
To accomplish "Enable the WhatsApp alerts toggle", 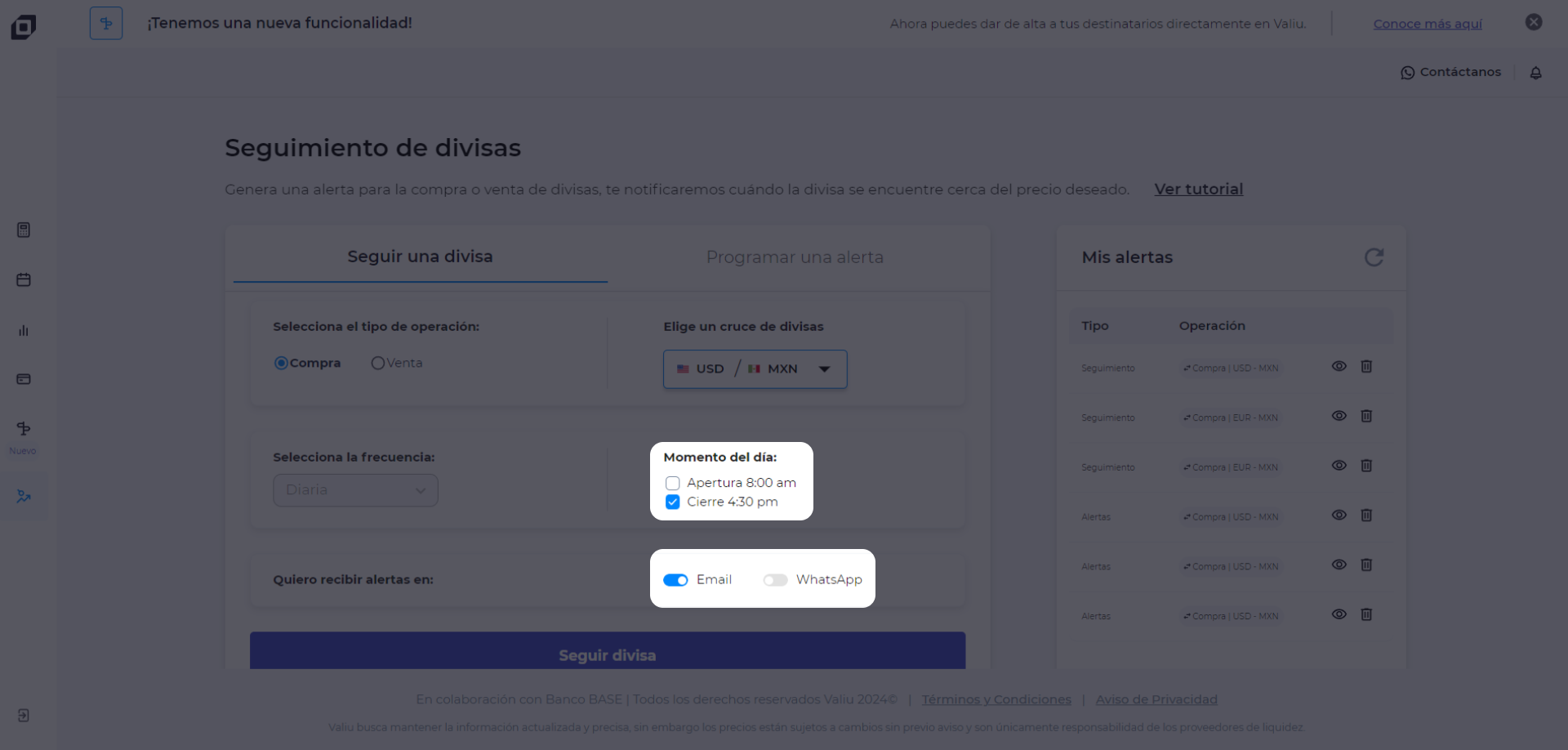I will point(775,580).
